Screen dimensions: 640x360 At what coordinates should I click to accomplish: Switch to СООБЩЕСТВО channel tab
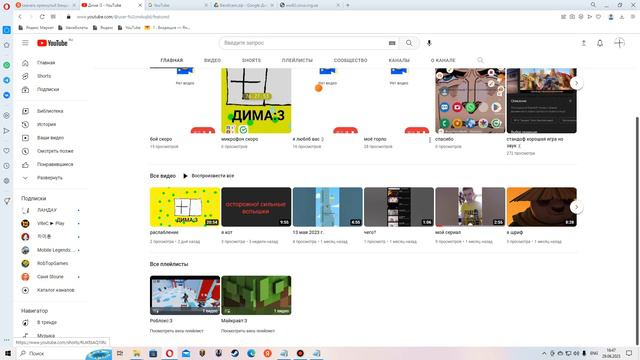coord(351,60)
